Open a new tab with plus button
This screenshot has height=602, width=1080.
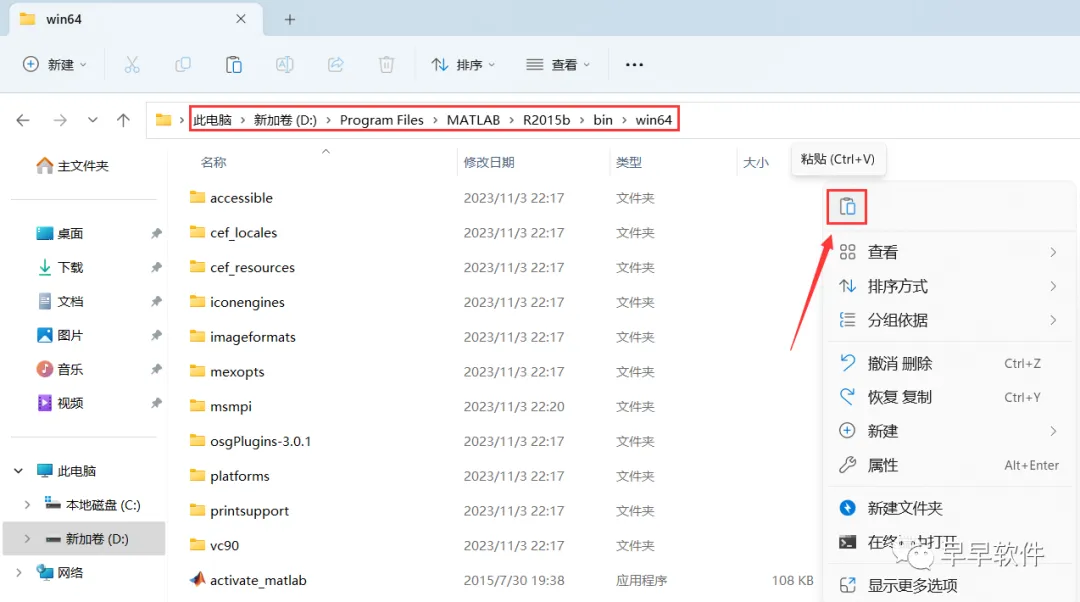(x=290, y=19)
